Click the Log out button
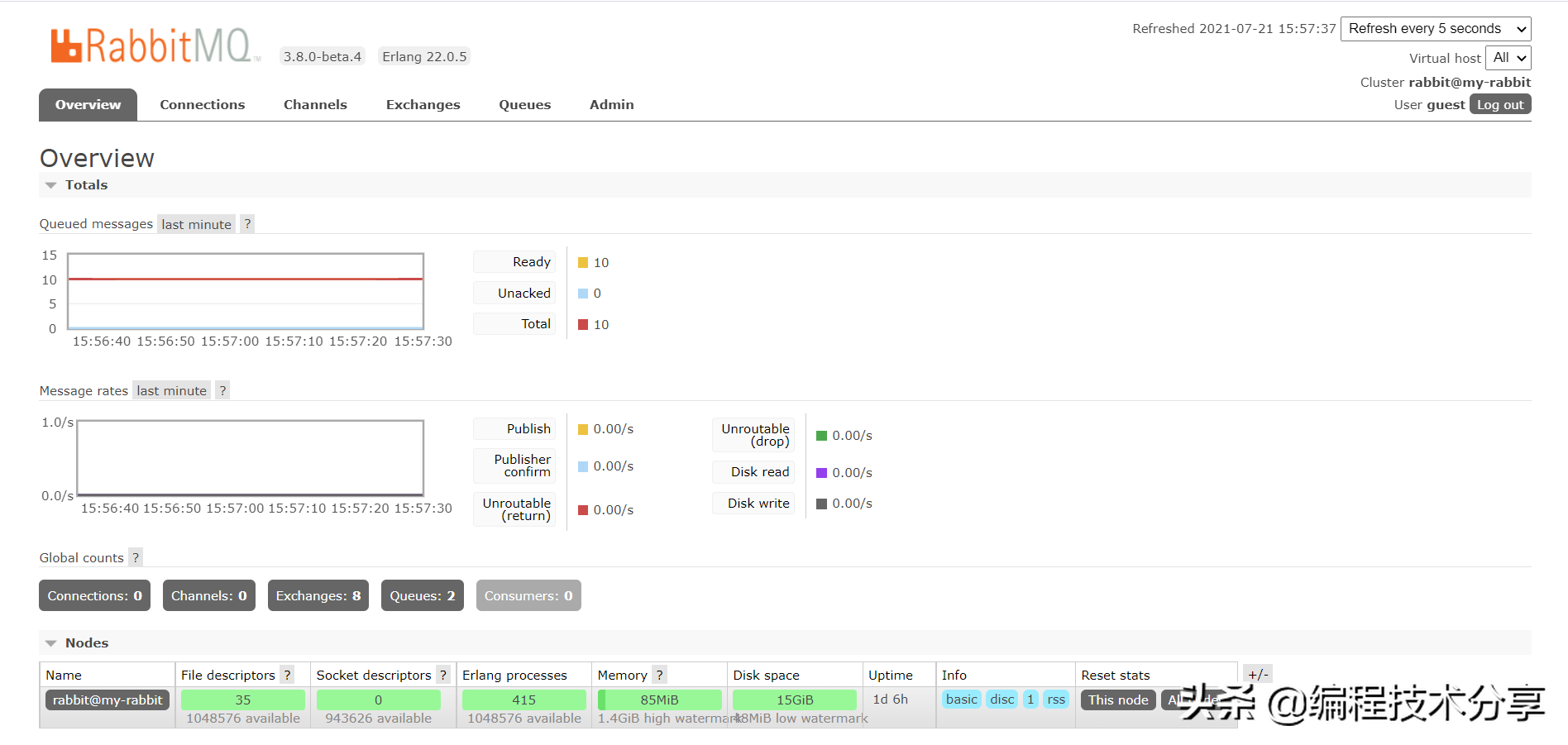Viewport: 1568px width, 745px height. coord(1500,104)
